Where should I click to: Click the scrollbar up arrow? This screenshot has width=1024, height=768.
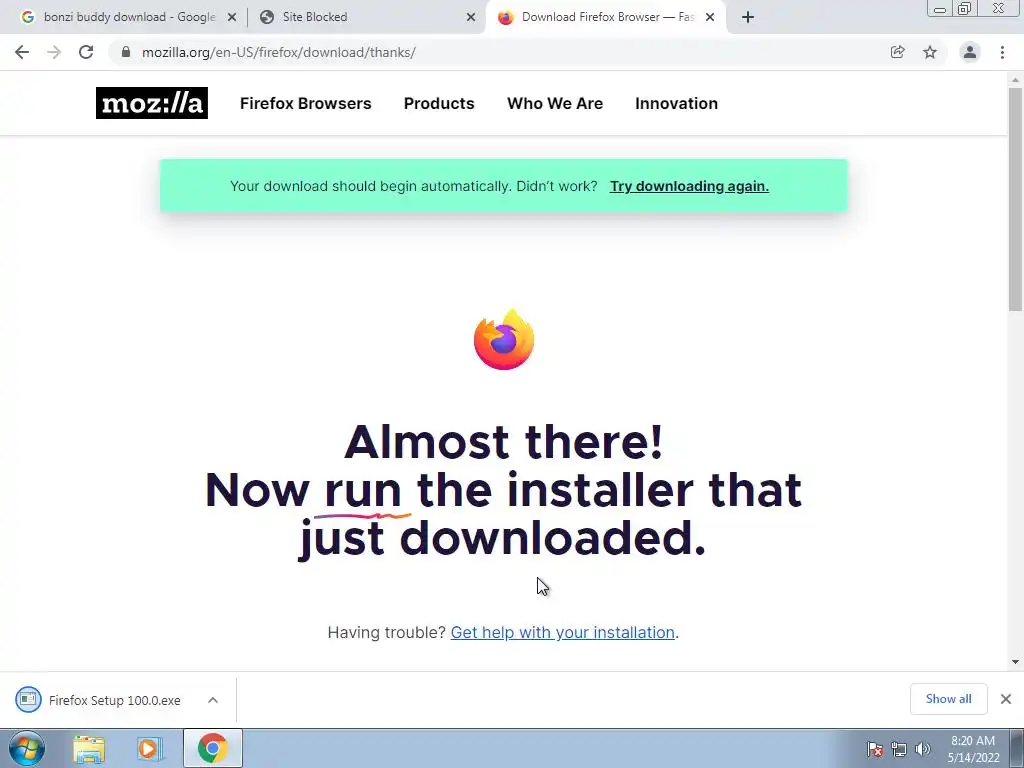point(1015,80)
